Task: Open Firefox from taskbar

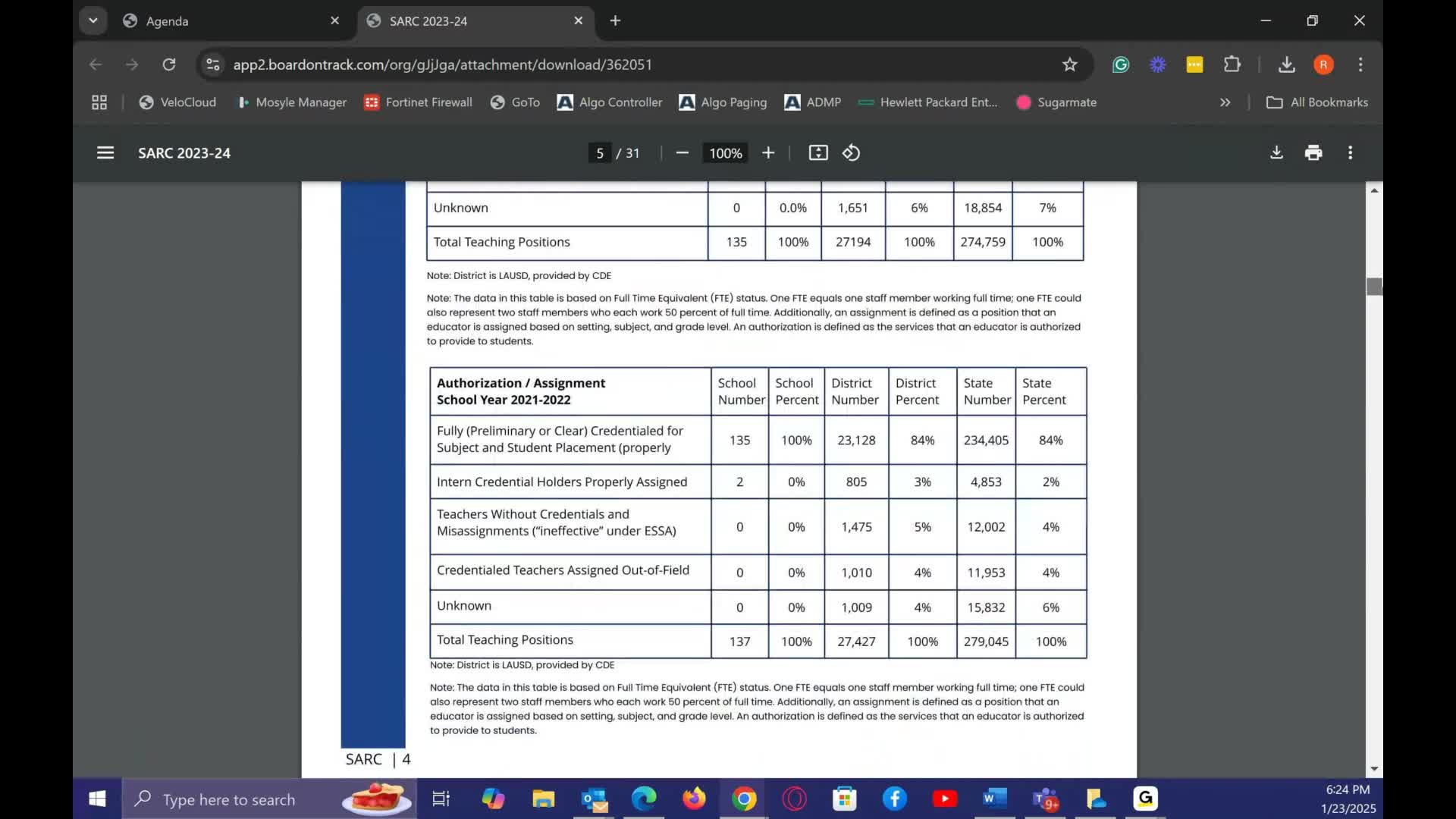Action: [x=694, y=799]
